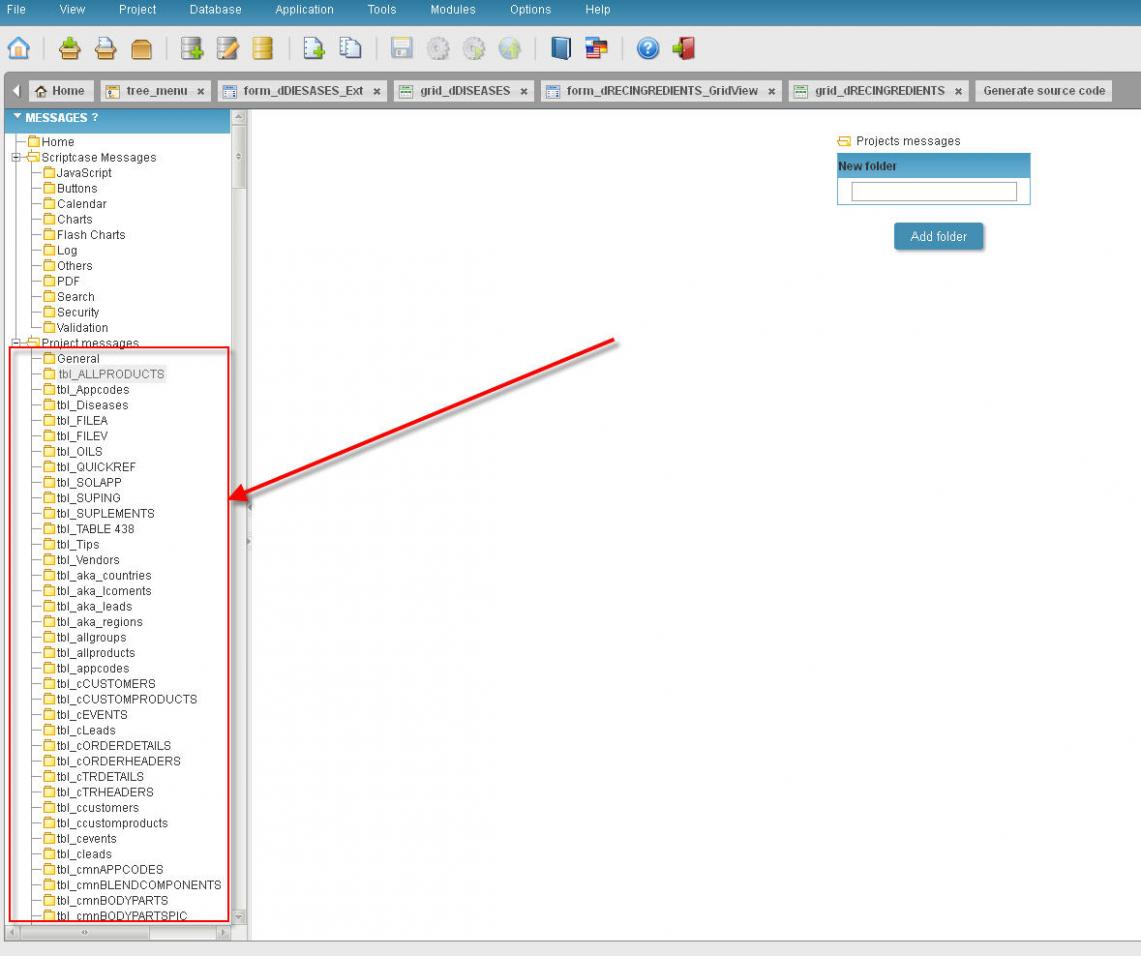Collapse the Scriptcase Messages tree node
This screenshot has height=956, width=1141.
[16, 157]
